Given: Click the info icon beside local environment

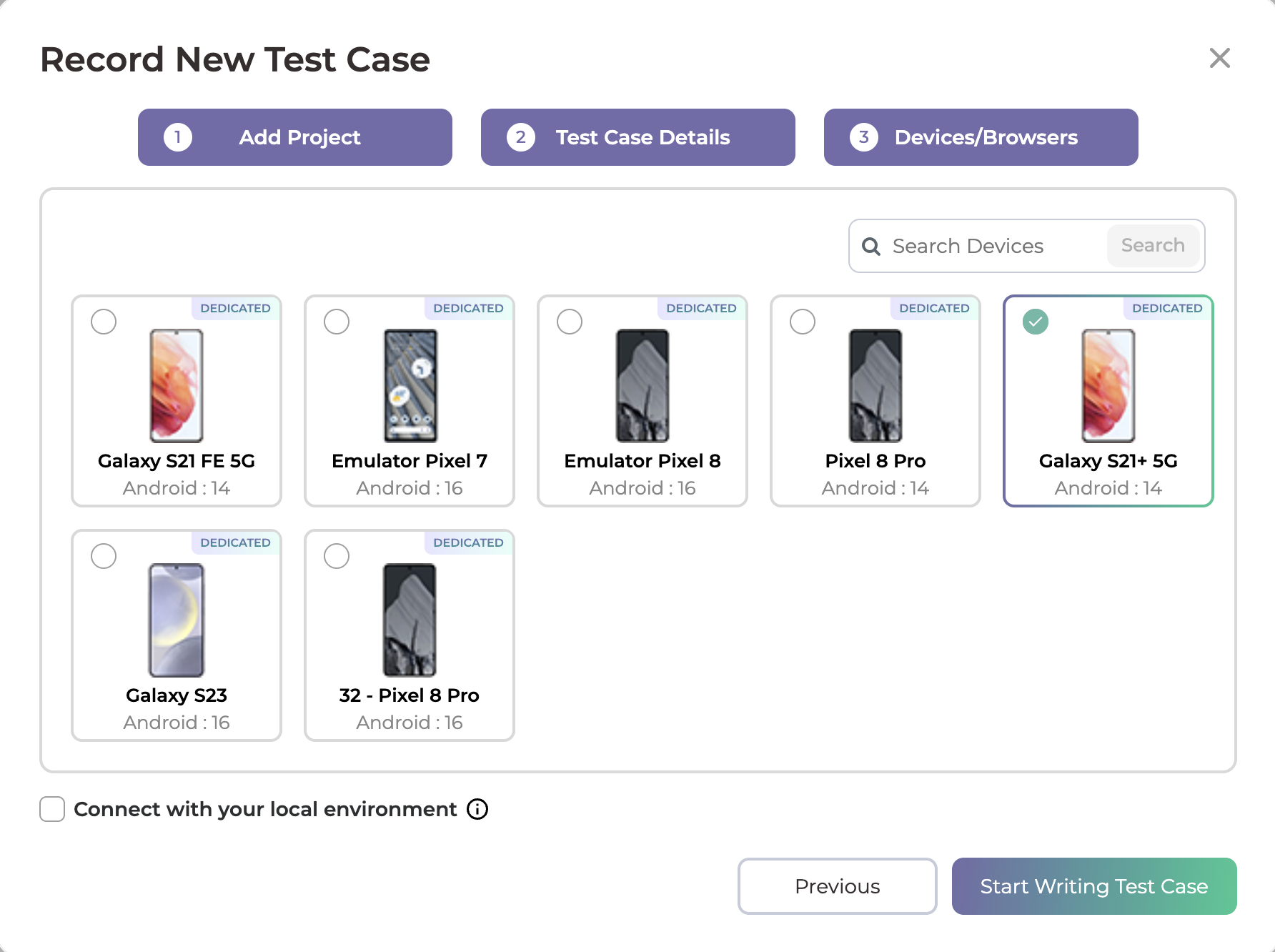Looking at the screenshot, I should tap(477, 809).
